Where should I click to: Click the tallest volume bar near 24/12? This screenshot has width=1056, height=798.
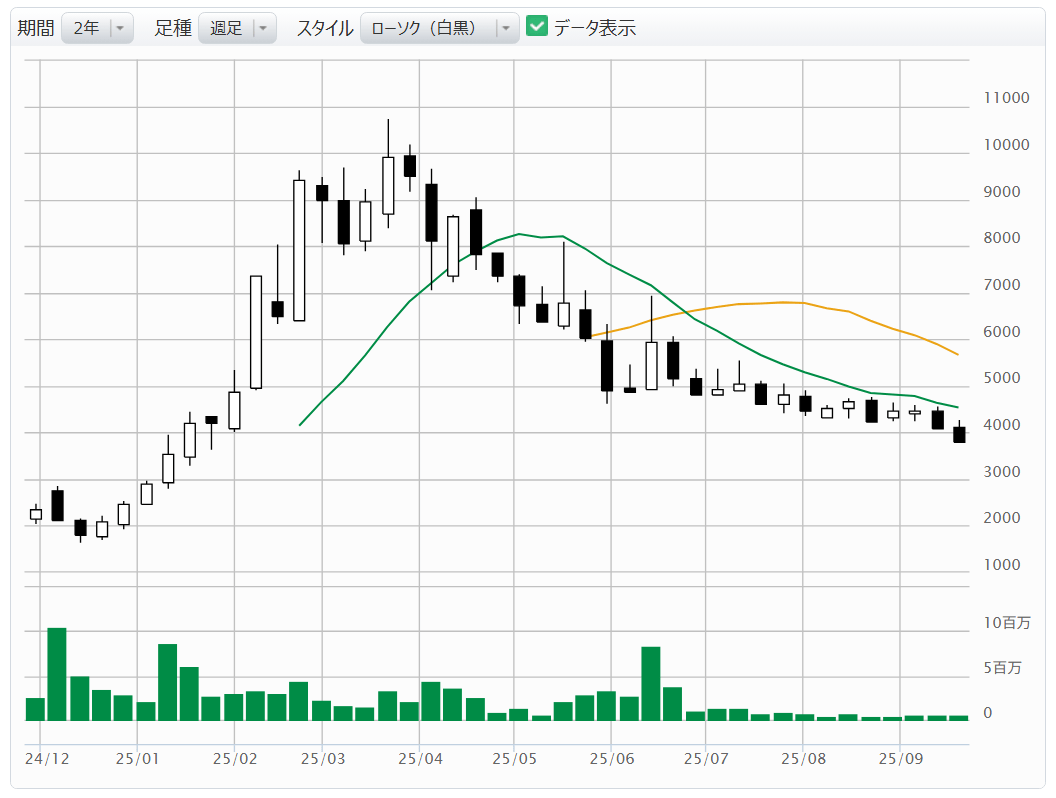tap(57, 673)
